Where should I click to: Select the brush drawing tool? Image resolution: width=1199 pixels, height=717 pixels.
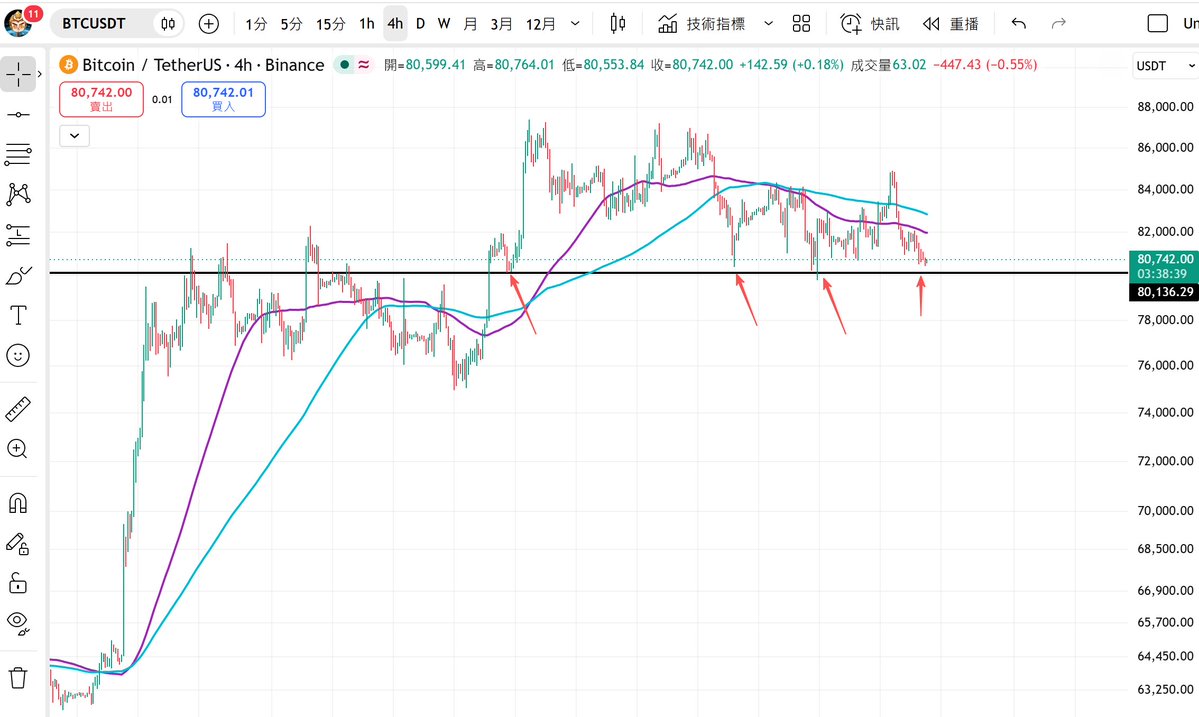(18, 275)
